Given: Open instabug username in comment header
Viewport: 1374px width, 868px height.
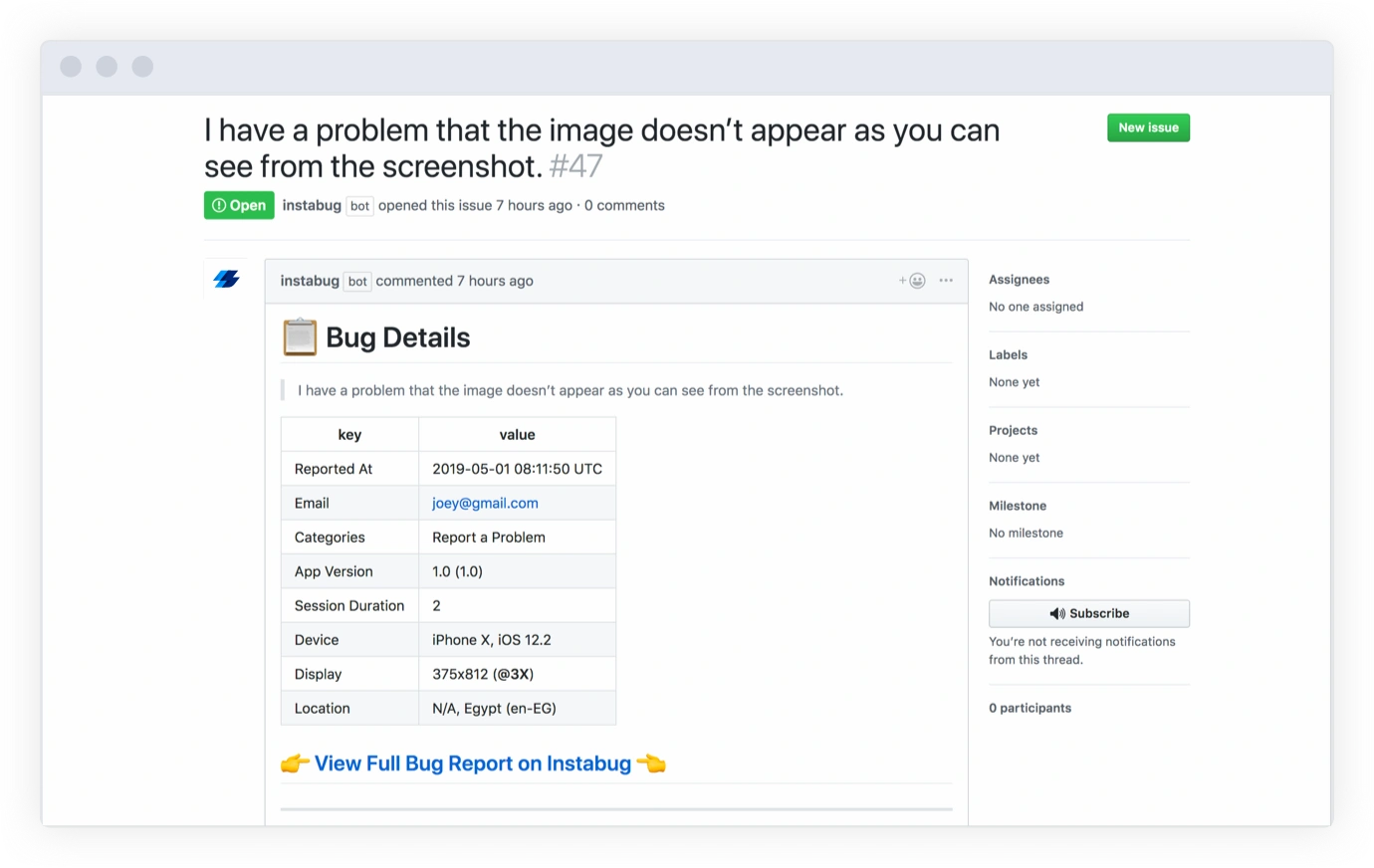Looking at the screenshot, I should (310, 281).
